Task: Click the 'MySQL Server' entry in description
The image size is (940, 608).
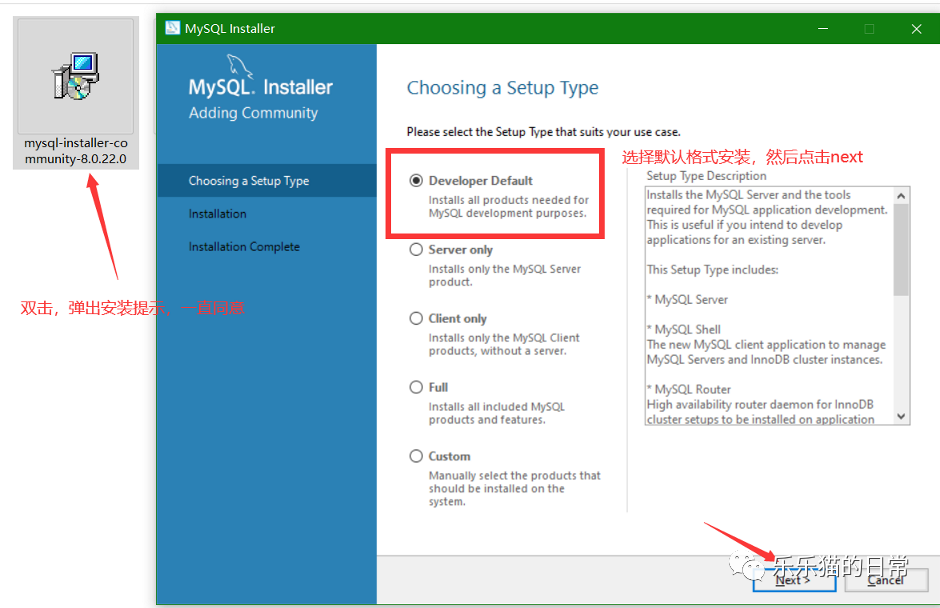Action: (691, 299)
